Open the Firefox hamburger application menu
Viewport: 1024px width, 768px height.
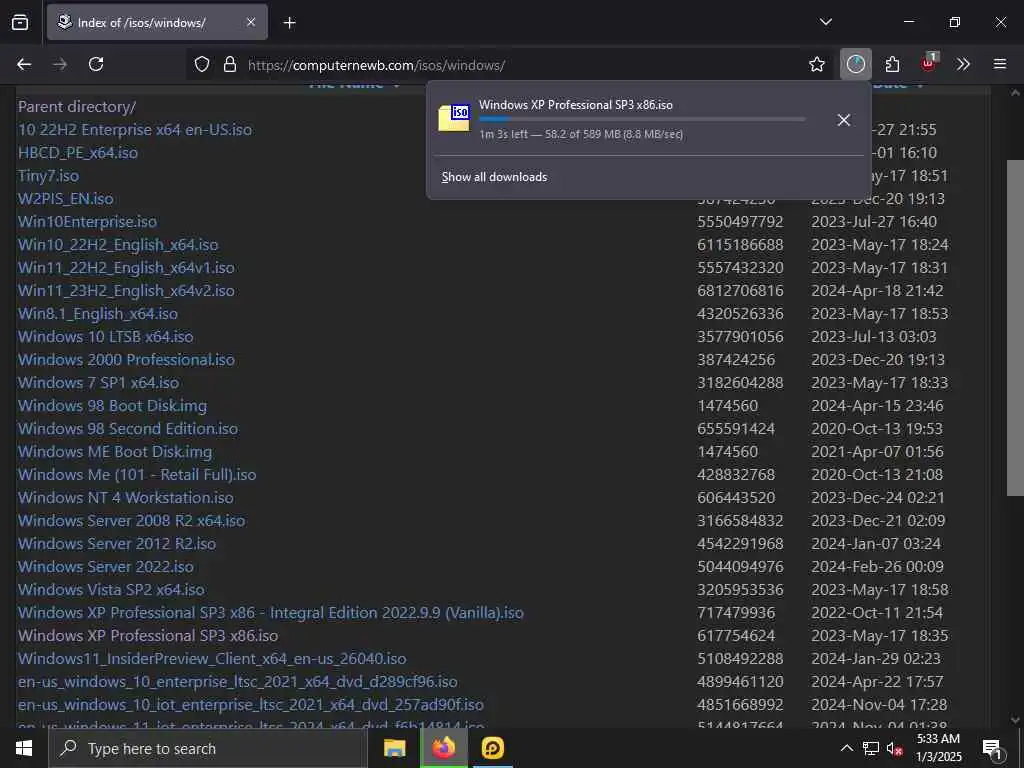click(1000, 64)
